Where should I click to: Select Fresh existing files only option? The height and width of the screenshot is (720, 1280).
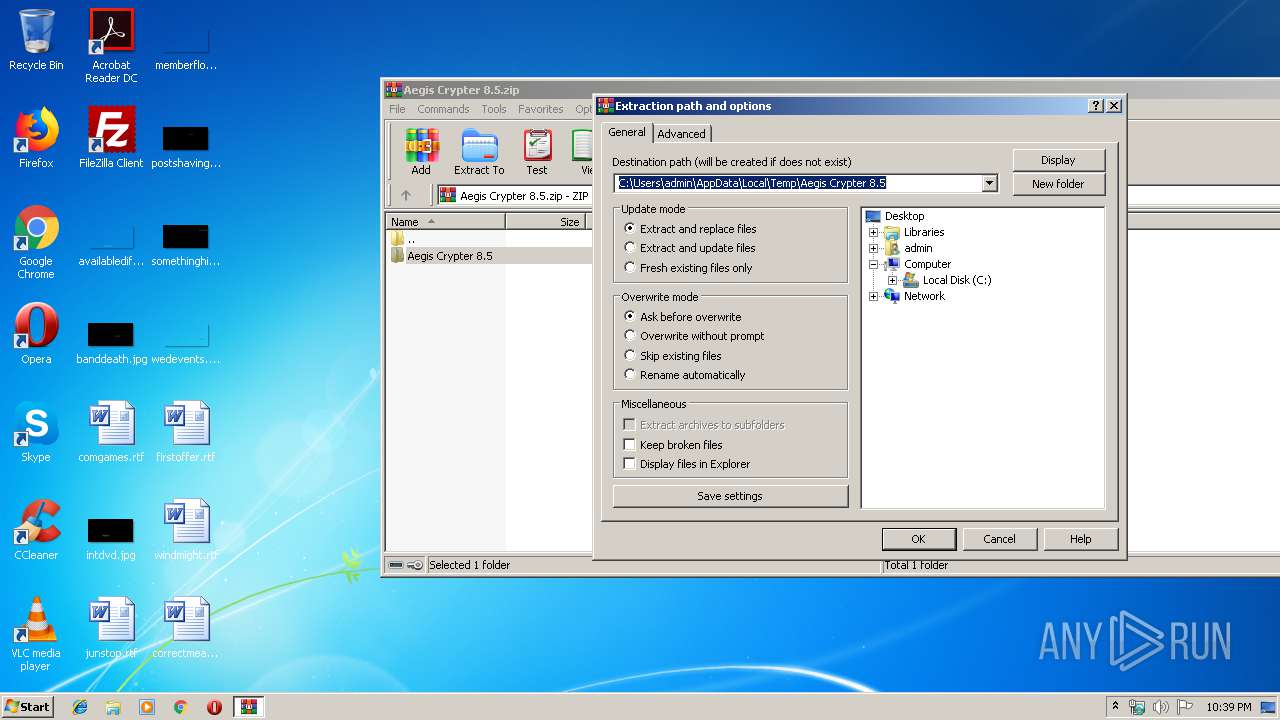pyautogui.click(x=688, y=268)
